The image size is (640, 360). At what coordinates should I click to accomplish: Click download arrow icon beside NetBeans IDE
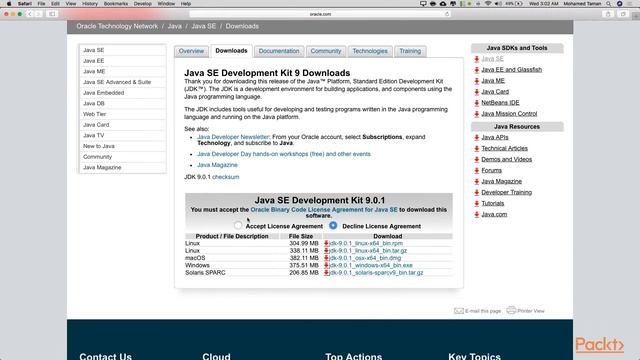(x=476, y=103)
